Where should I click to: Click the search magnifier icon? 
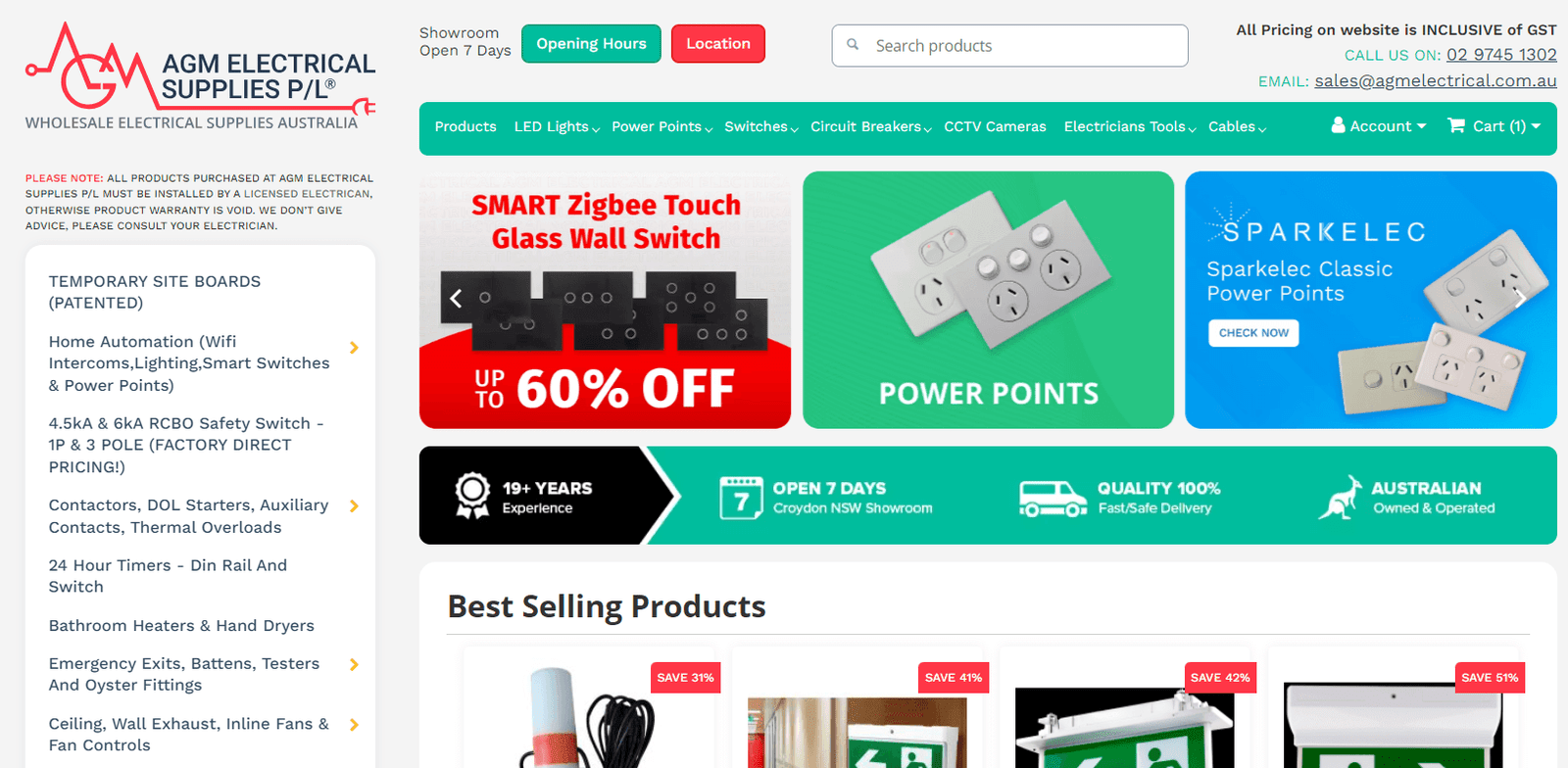click(x=853, y=45)
